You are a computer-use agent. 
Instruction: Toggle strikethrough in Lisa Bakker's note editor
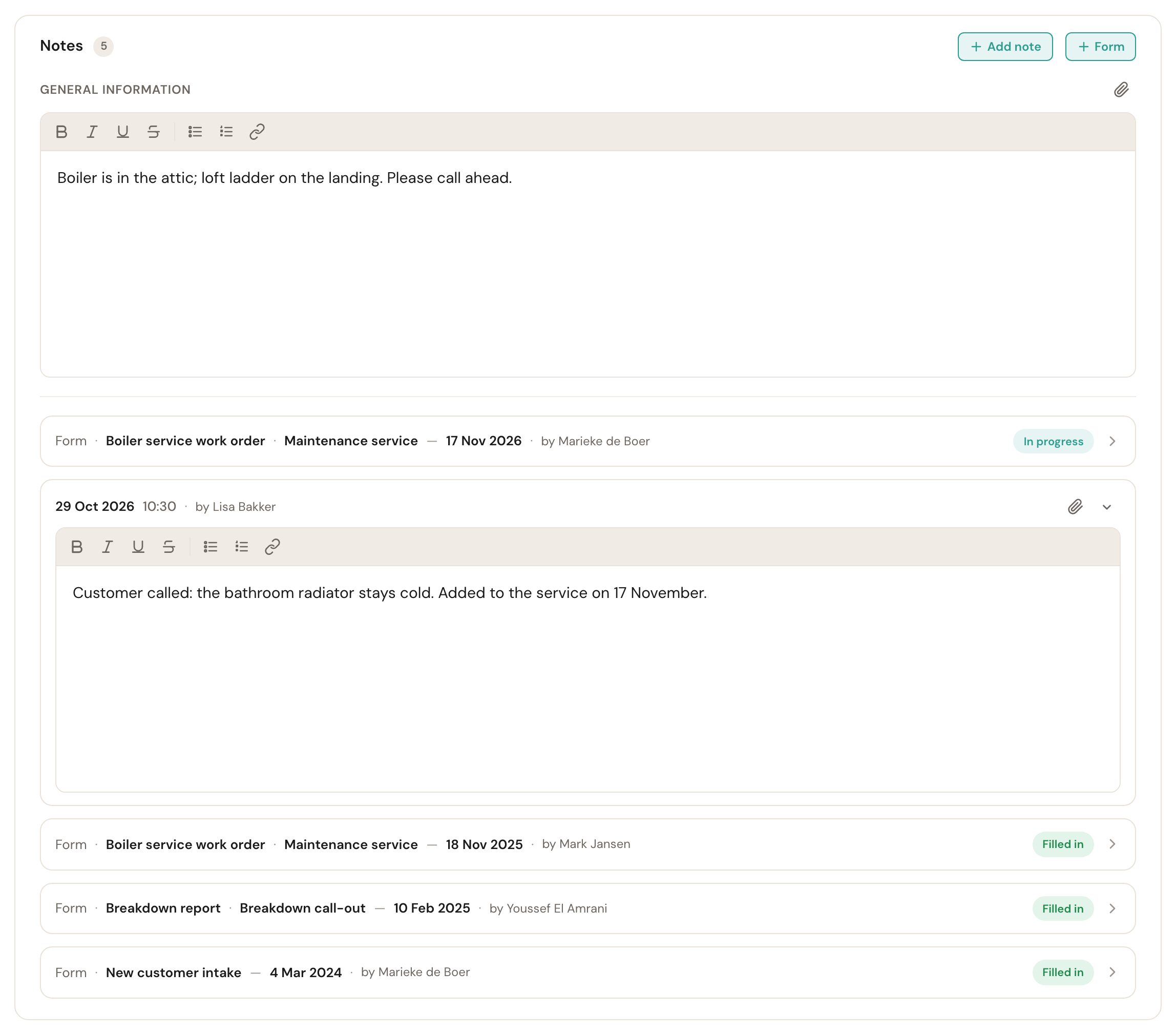tap(169, 547)
